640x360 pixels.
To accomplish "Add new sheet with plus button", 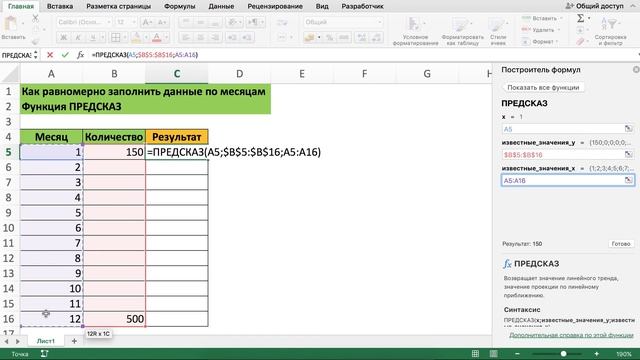I will 74,341.
